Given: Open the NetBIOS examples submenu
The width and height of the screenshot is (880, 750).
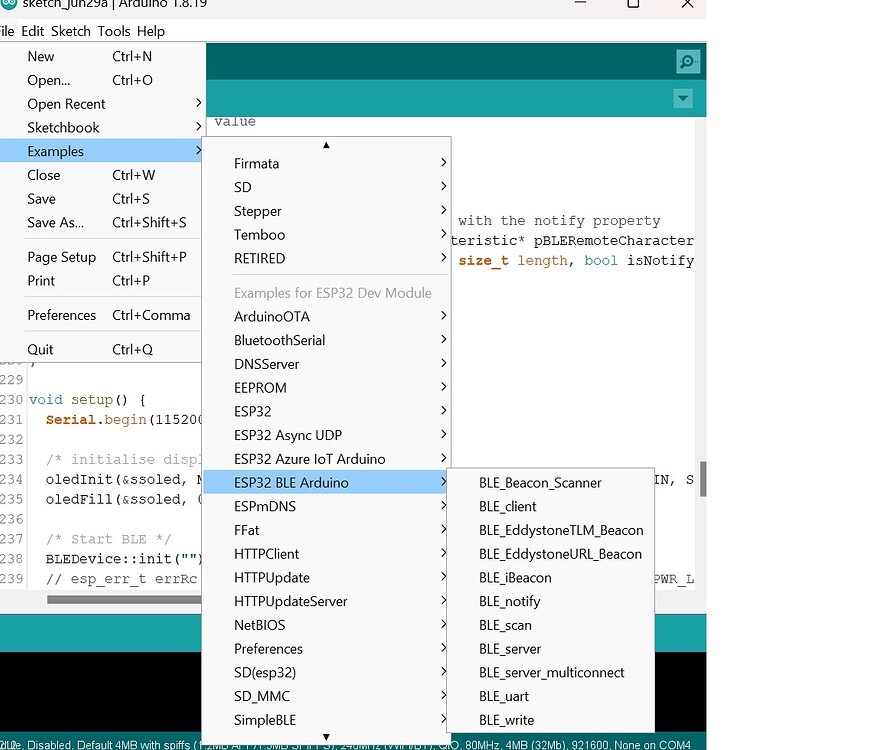Looking at the screenshot, I should (326, 625).
